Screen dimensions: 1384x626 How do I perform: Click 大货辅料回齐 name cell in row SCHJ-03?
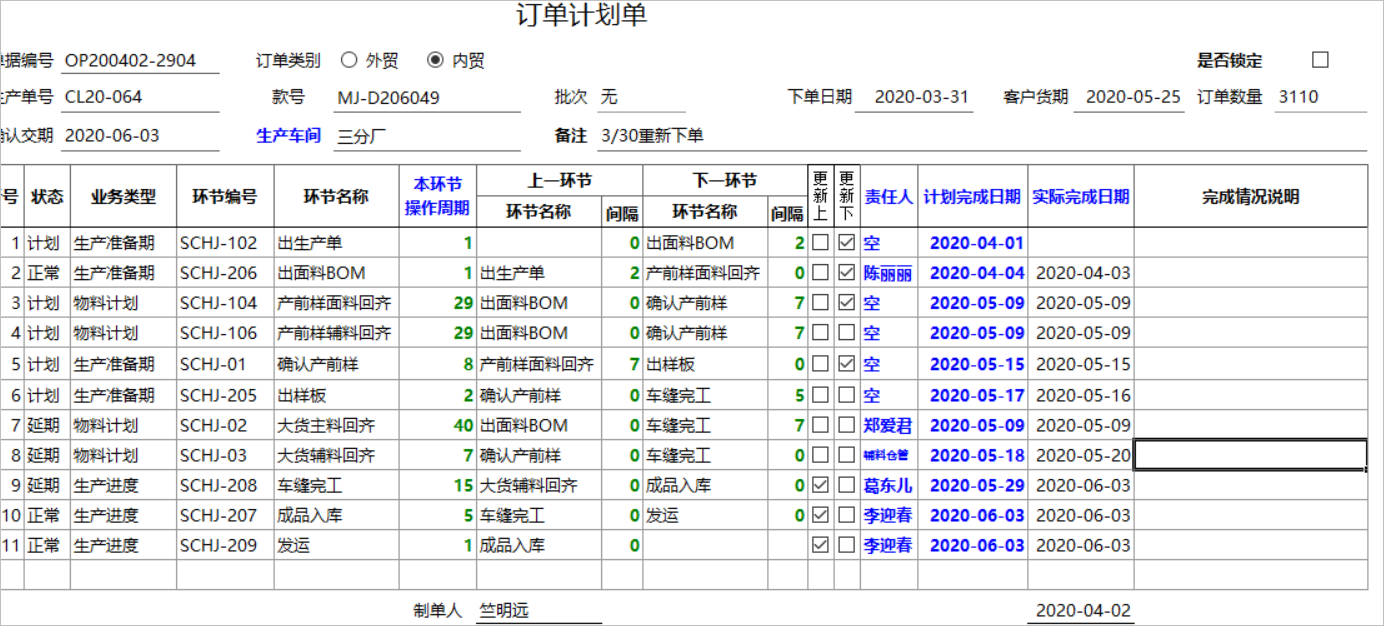pyautogui.click(x=337, y=455)
